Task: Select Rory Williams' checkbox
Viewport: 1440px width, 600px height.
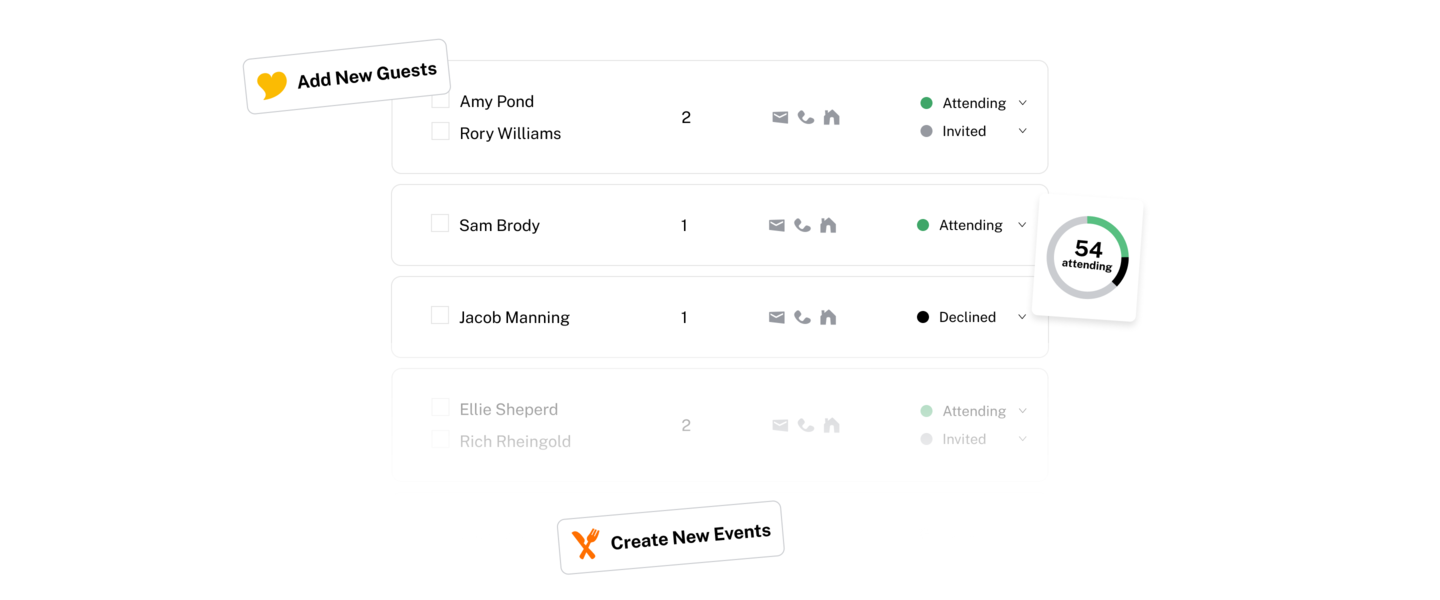Action: coord(440,131)
